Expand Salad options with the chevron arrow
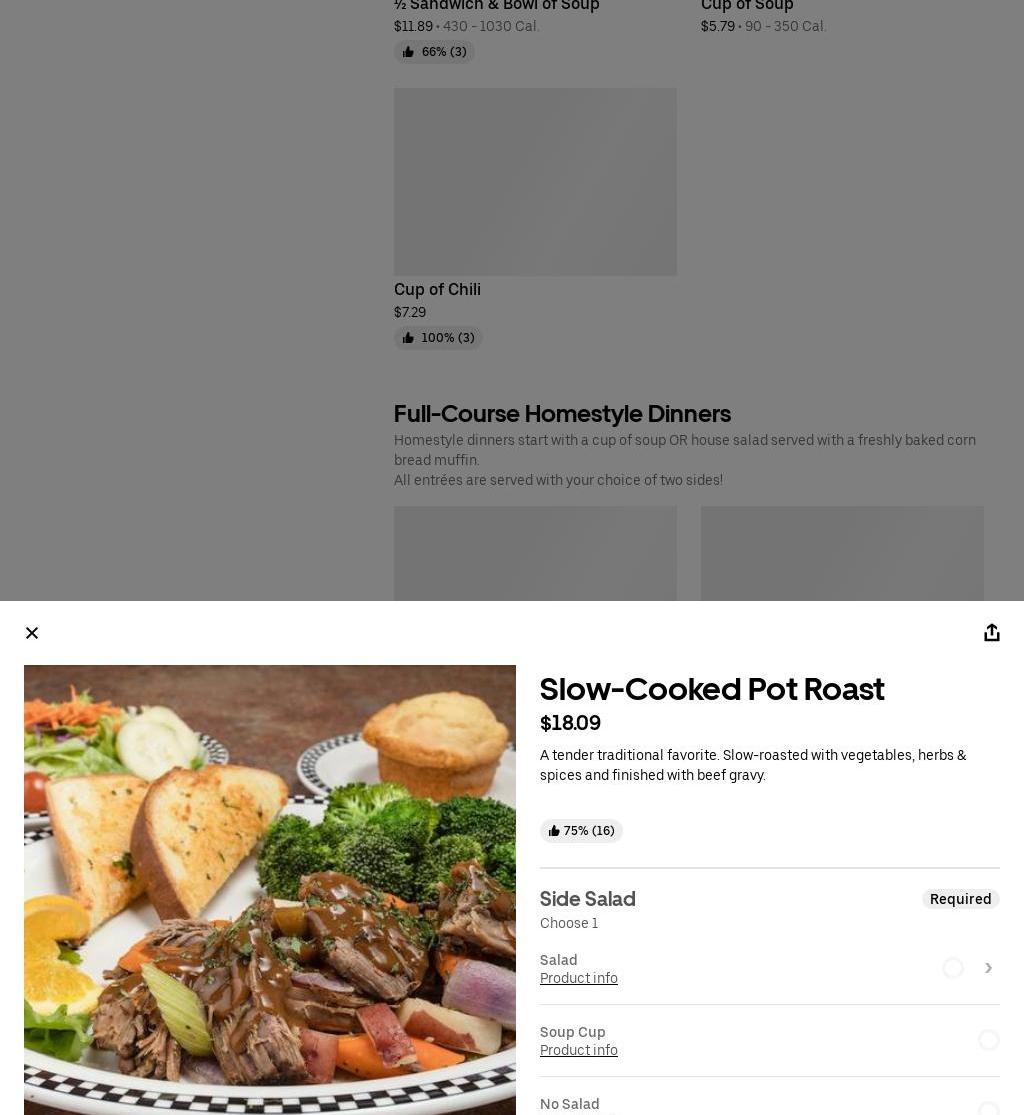 tap(988, 968)
